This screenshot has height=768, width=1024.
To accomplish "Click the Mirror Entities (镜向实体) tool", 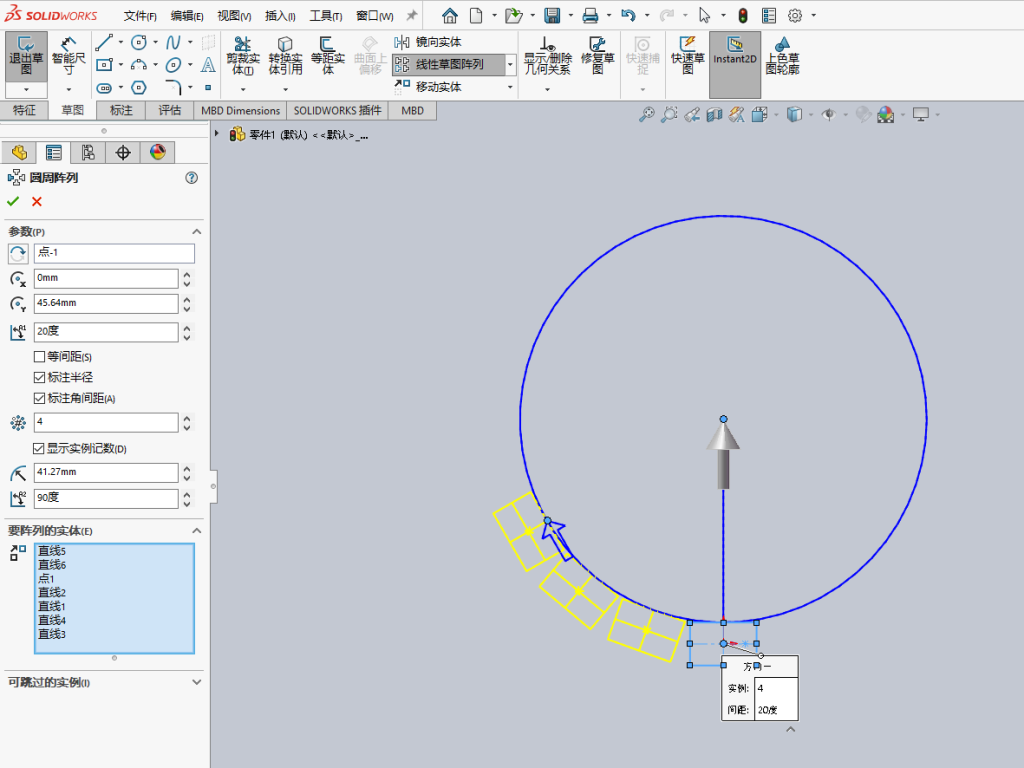I will tap(428, 42).
